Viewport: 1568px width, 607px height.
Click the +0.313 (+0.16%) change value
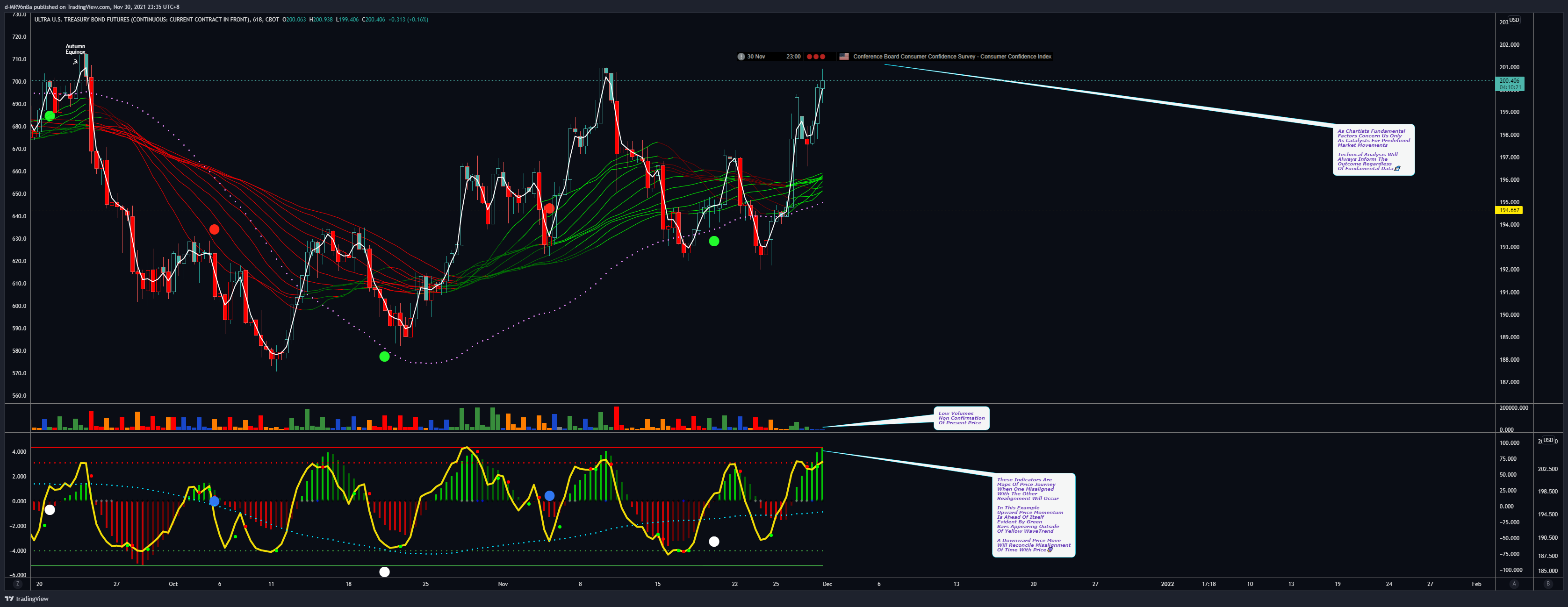click(x=408, y=20)
